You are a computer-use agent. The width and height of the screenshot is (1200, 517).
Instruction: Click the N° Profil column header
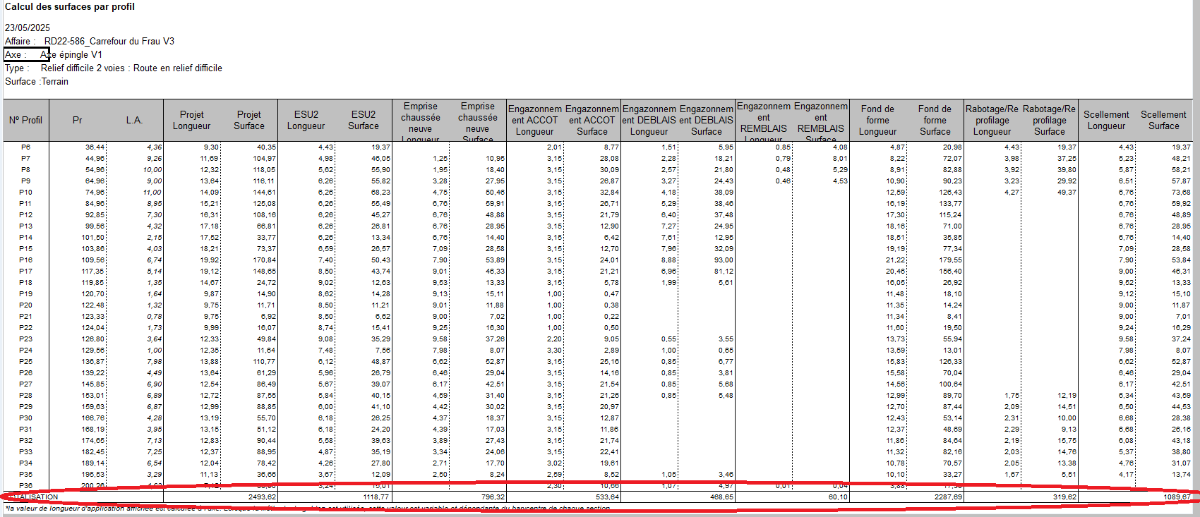pos(26,120)
